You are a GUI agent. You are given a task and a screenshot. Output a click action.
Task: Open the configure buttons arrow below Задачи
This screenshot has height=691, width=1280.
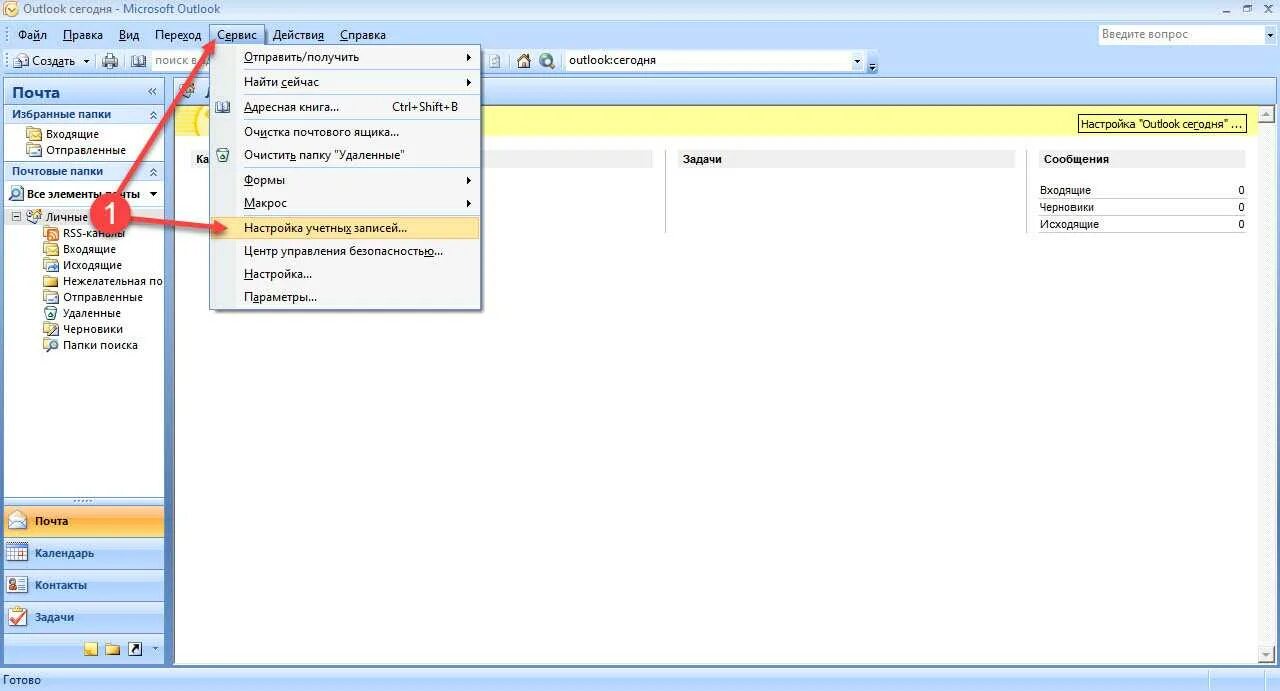pos(155,649)
